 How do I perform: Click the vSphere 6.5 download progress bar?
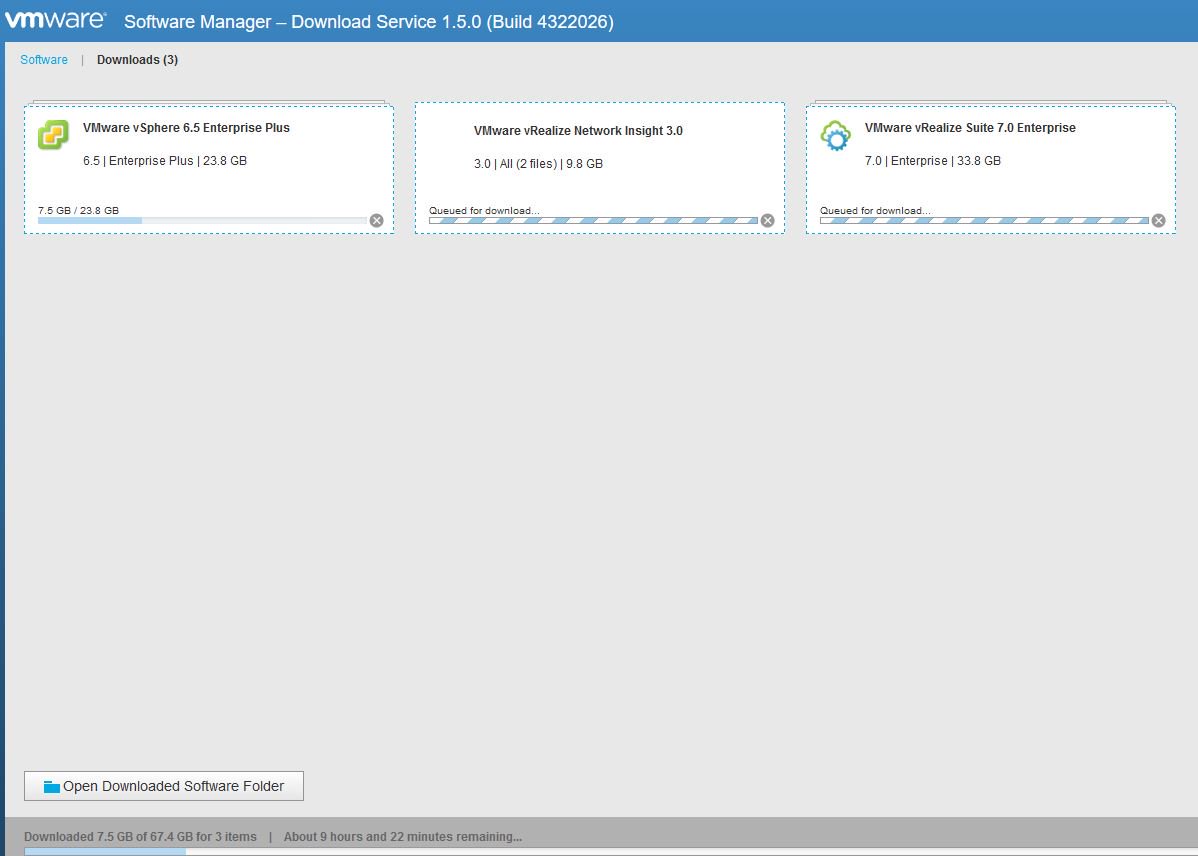click(x=202, y=221)
